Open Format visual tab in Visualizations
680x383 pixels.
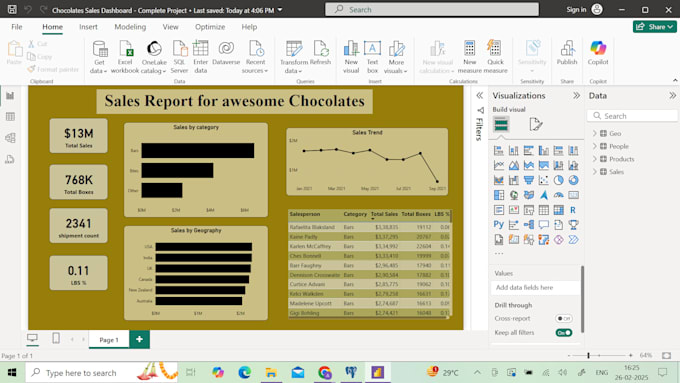click(536, 124)
